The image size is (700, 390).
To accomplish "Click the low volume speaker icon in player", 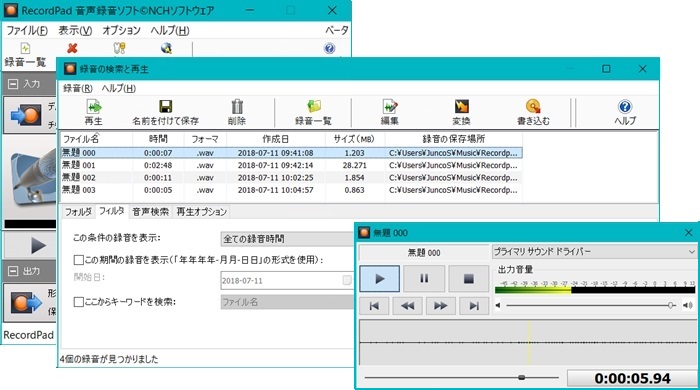I will coord(498,306).
